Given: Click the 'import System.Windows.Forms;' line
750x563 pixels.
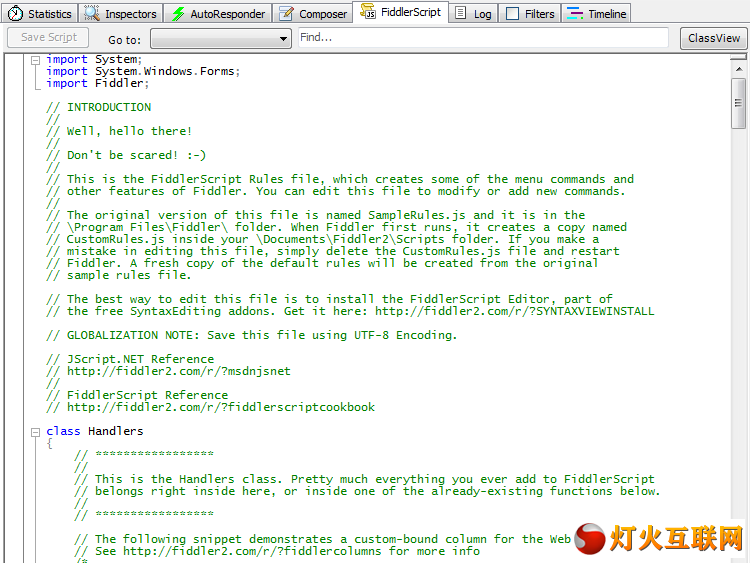Looking at the screenshot, I should coord(143,71).
